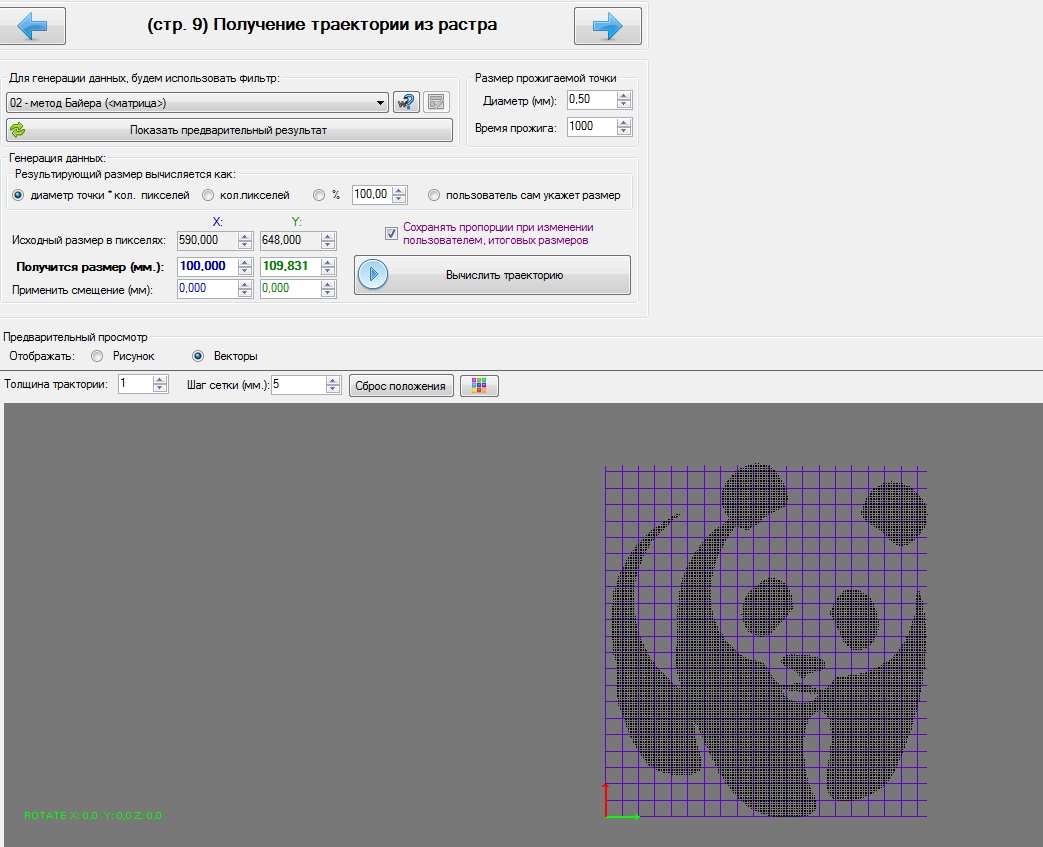This screenshot has width=1043, height=847.
Task: Click Показать предварительный результат button
Action: [x=229, y=130]
